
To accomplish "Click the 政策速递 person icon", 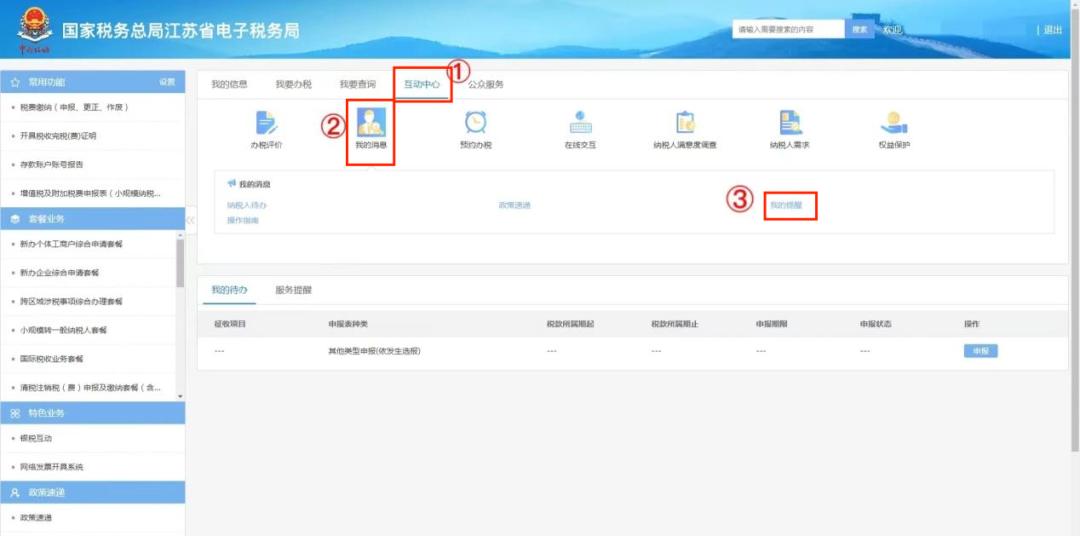I will coord(15,493).
